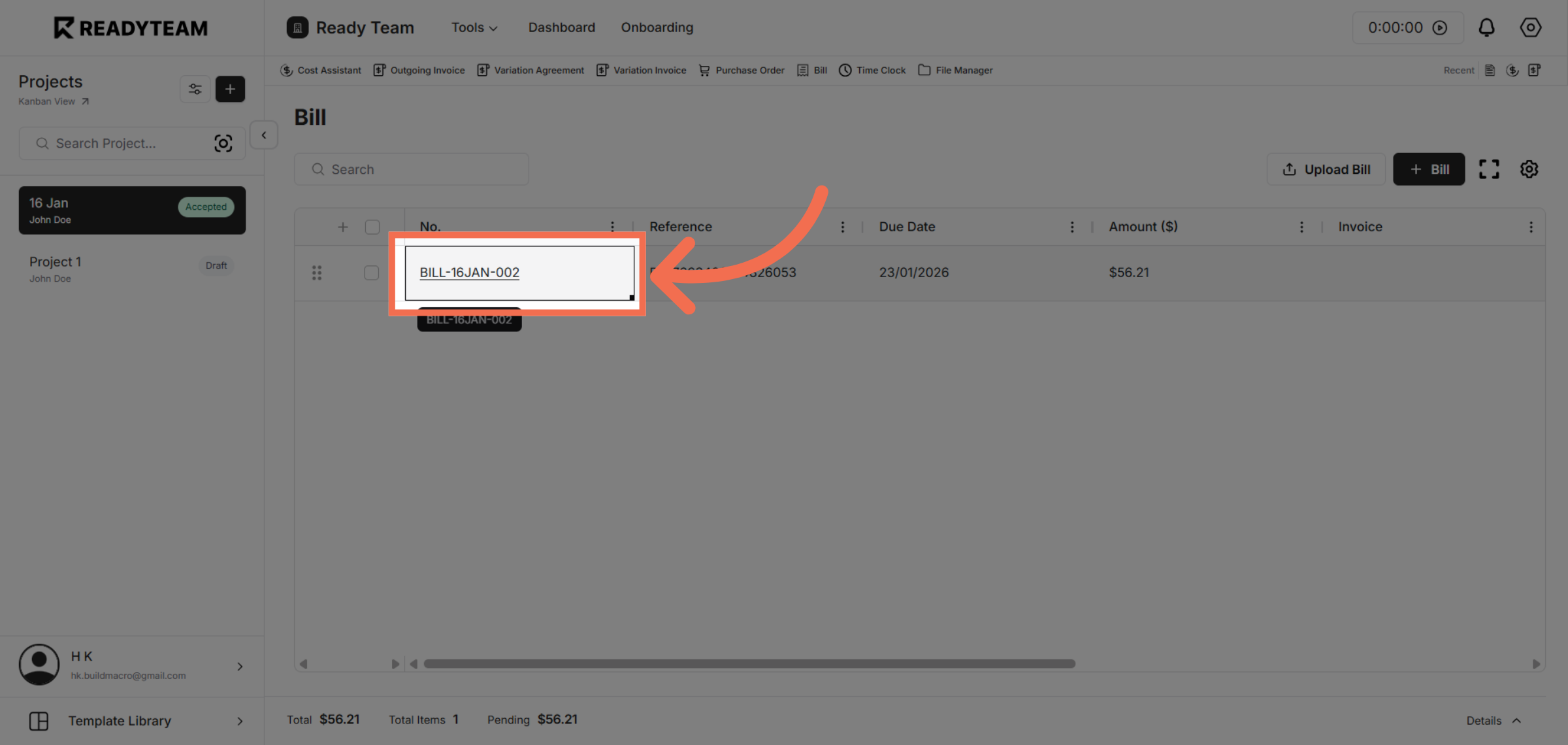Go to the Onboarding section
The width and height of the screenshot is (1568, 745).
click(x=657, y=27)
